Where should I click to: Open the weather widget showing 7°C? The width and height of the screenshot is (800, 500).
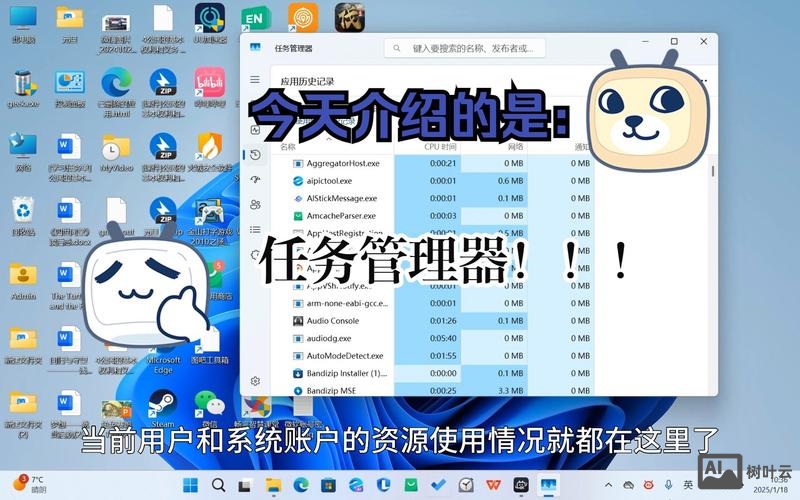point(29,484)
